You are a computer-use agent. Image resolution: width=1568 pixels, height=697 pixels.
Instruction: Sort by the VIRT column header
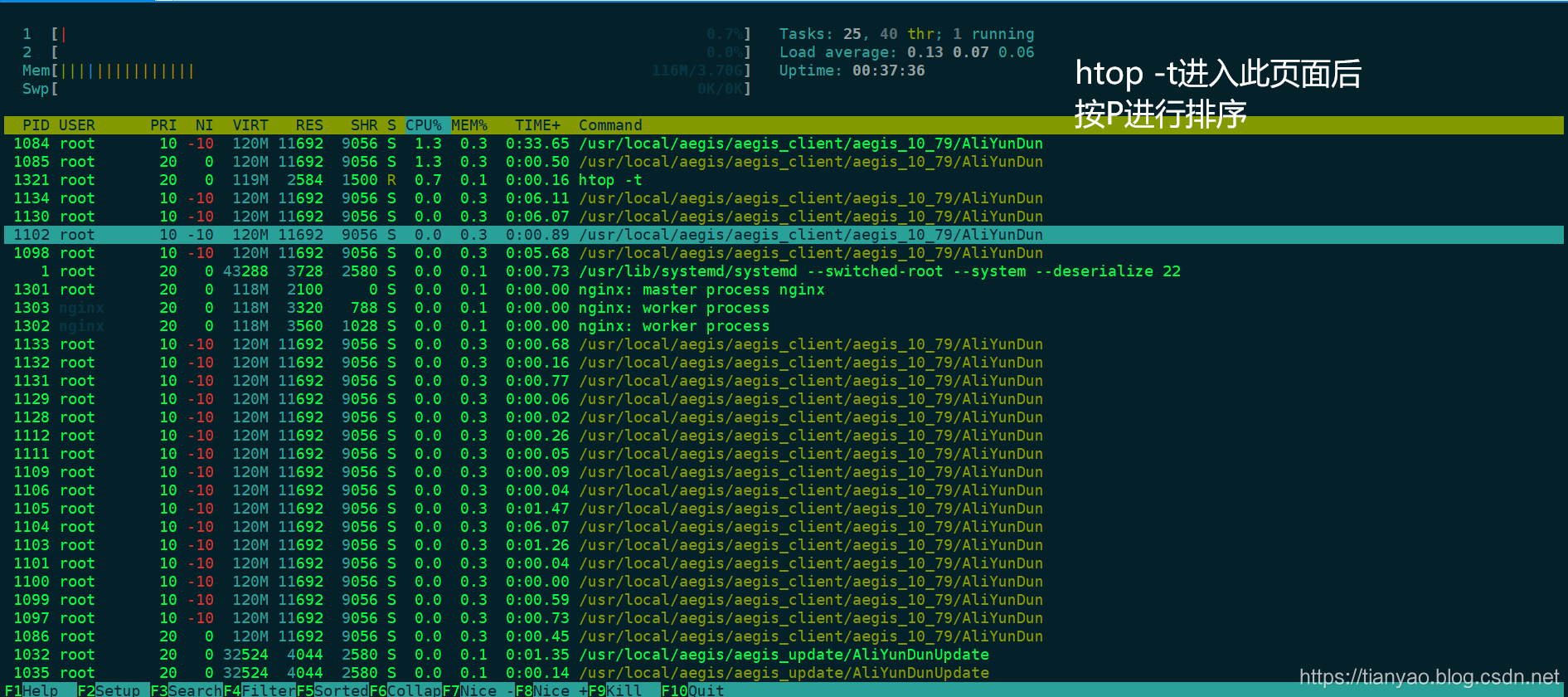(x=250, y=125)
